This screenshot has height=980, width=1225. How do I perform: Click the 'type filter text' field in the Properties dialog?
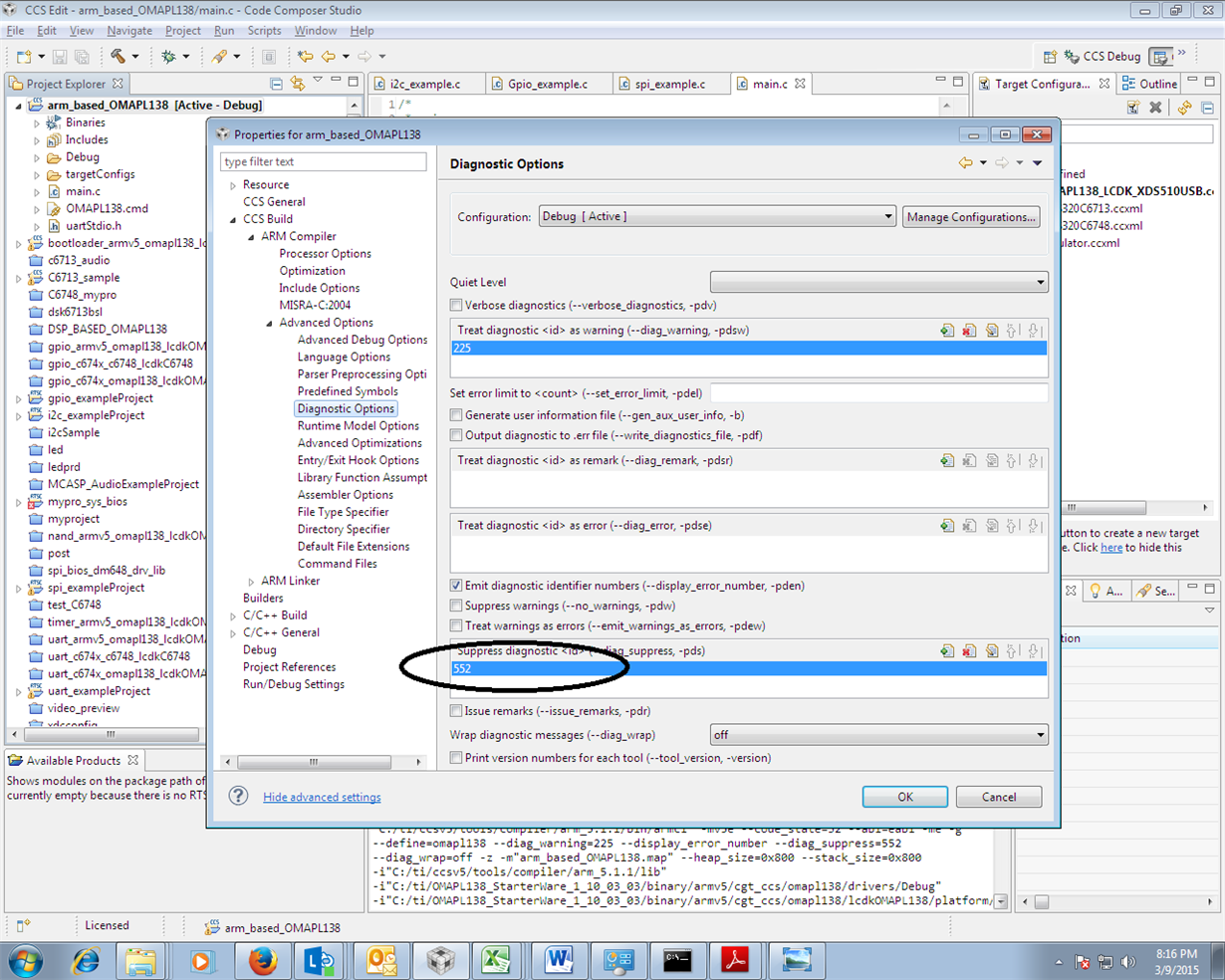pyautogui.click(x=324, y=161)
